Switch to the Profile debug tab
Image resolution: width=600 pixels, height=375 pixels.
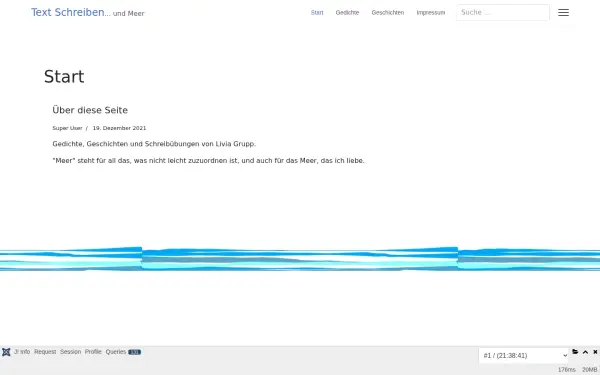click(x=93, y=352)
